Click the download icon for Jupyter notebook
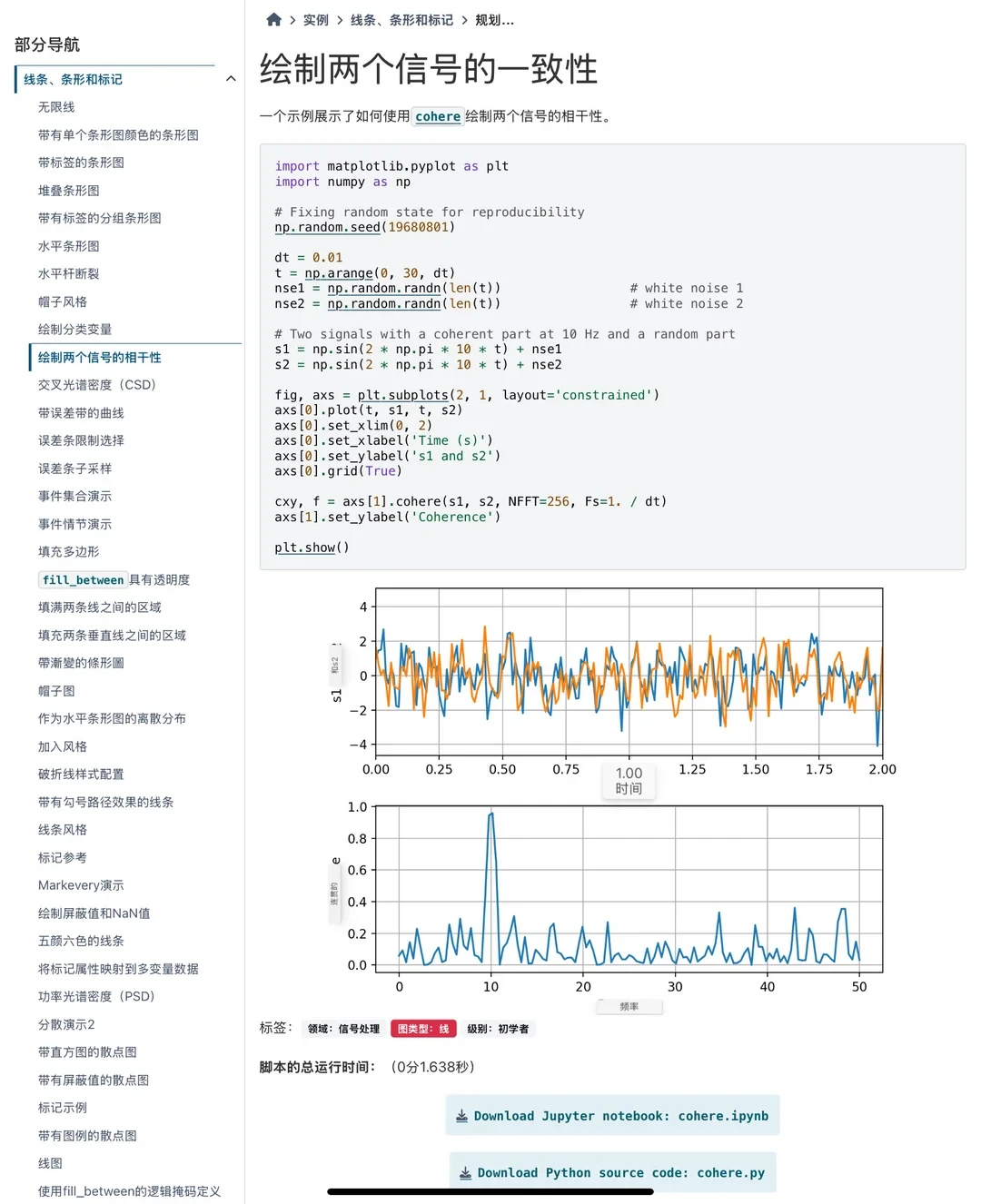 pyautogui.click(x=461, y=1116)
